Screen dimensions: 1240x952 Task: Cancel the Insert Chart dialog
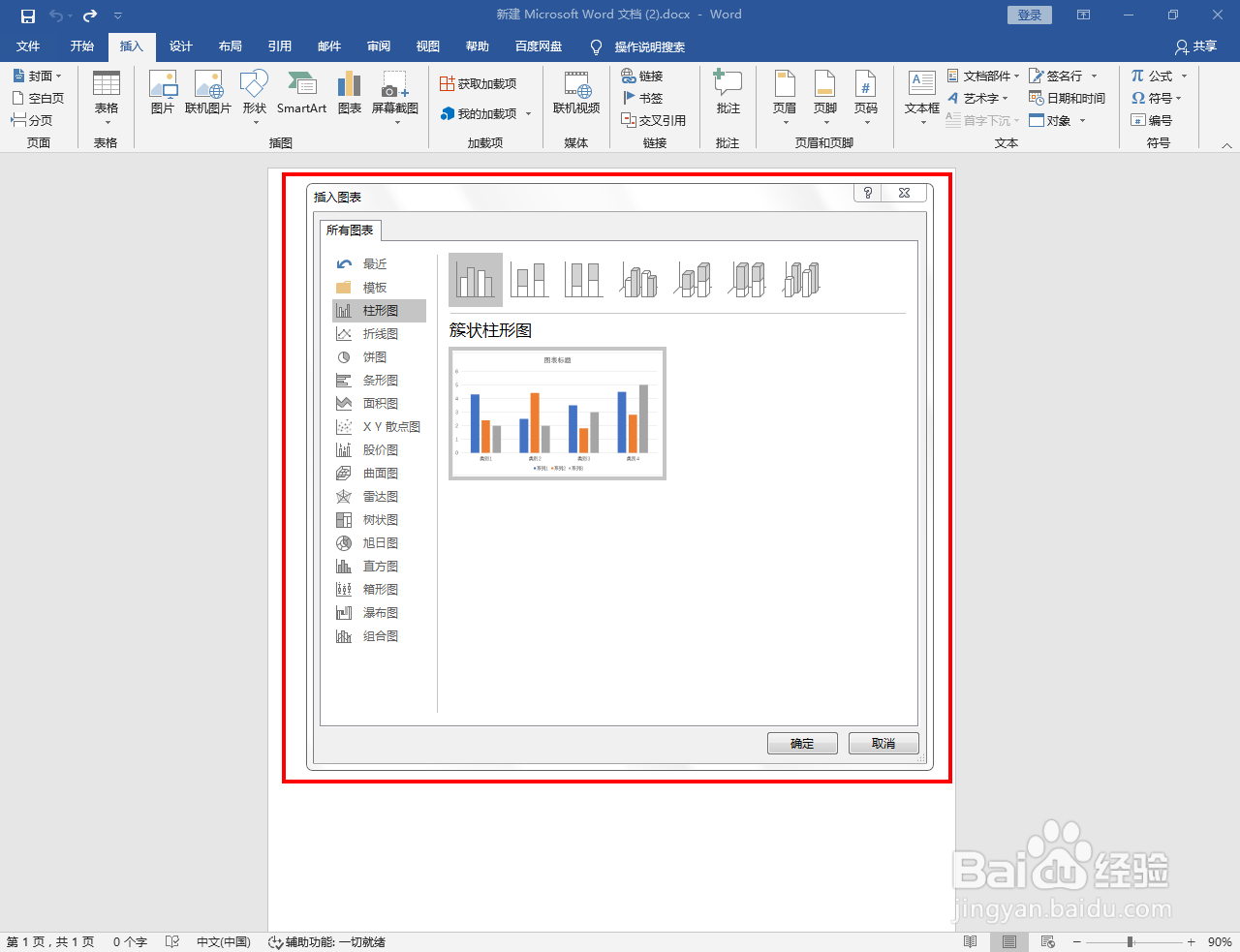(883, 743)
